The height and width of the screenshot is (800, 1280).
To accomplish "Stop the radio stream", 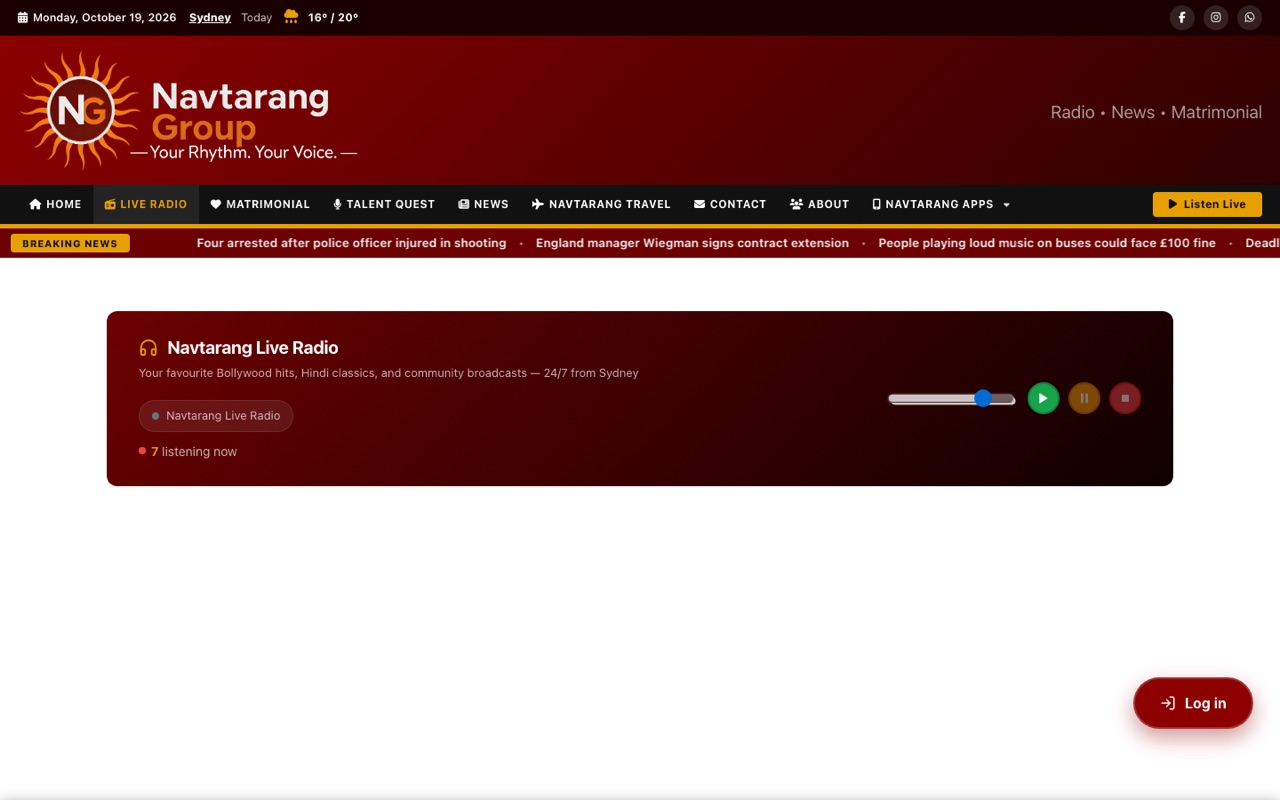I will (x=1125, y=398).
